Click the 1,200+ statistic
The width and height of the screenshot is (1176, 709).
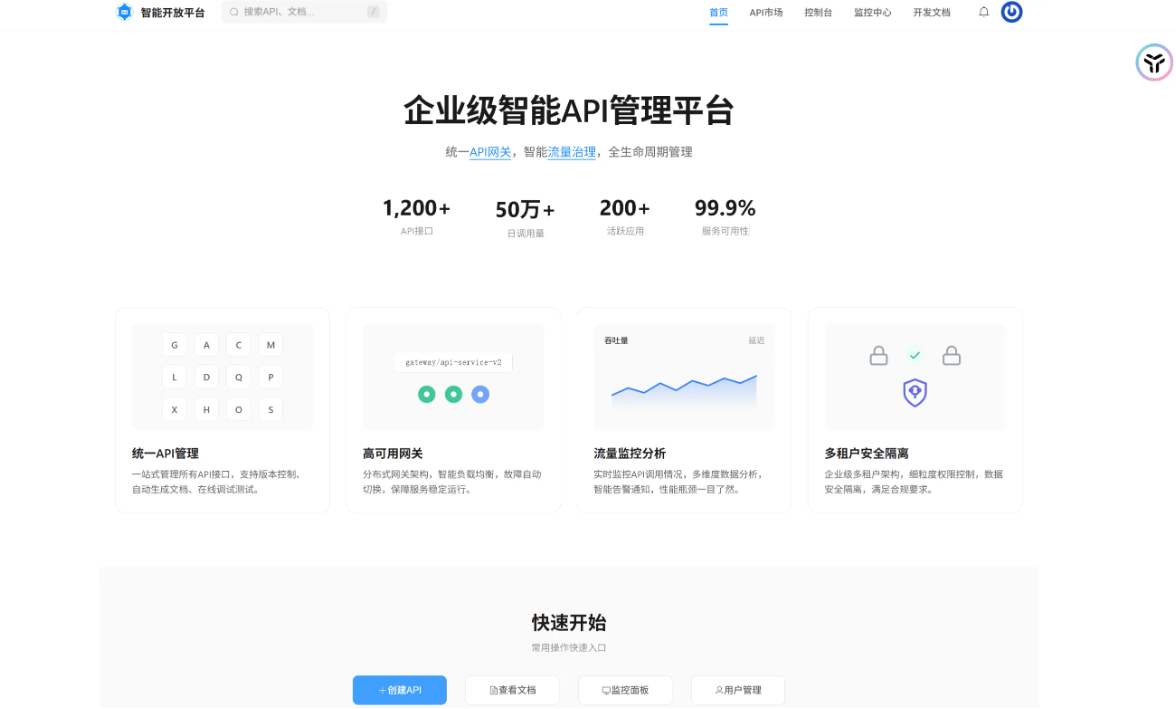[x=416, y=208]
